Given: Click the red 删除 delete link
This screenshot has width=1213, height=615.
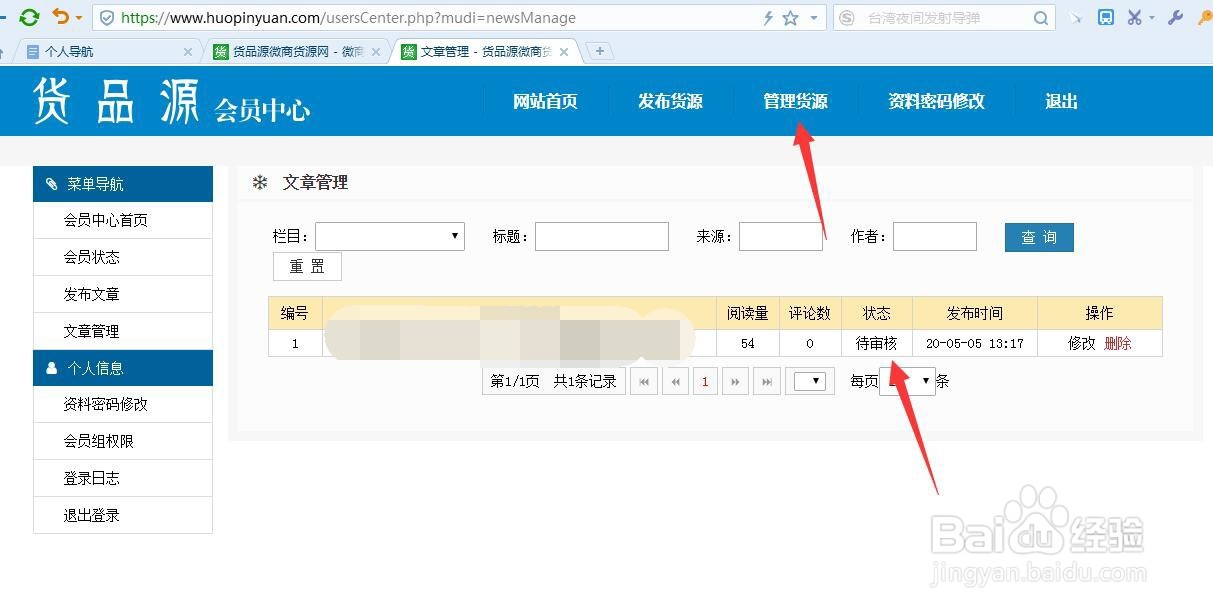Looking at the screenshot, I should [1120, 343].
